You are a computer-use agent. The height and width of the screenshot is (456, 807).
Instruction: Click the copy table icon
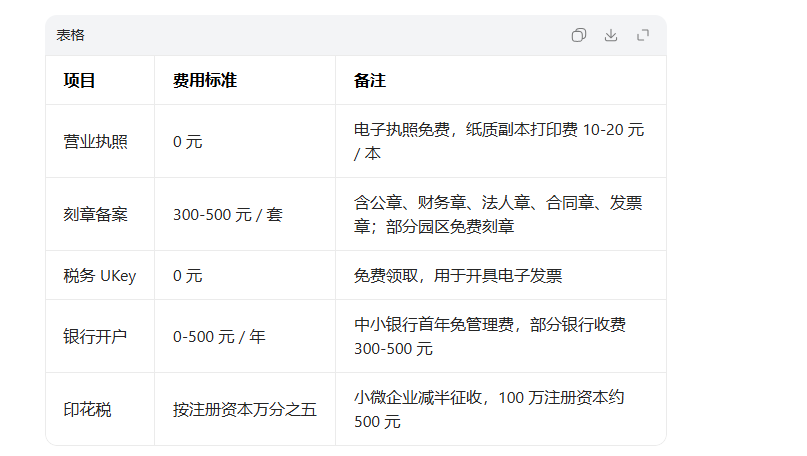click(578, 35)
